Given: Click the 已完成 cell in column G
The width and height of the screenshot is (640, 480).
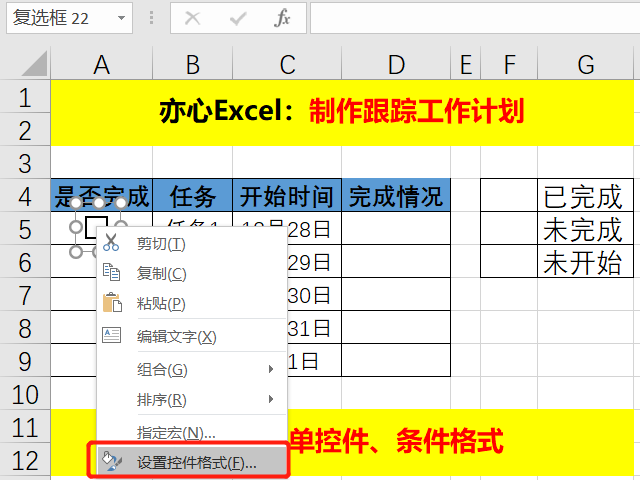Looking at the screenshot, I should (586, 196).
